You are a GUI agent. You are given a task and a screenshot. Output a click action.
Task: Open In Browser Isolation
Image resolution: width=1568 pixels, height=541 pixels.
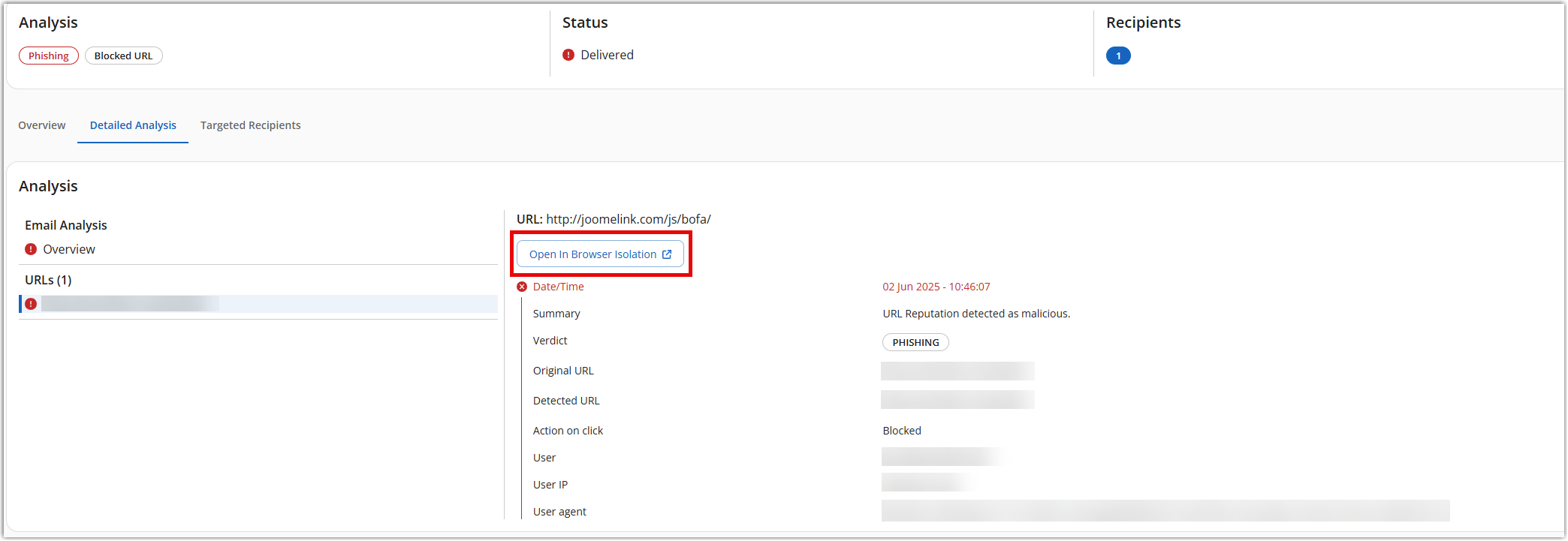point(593,254)
